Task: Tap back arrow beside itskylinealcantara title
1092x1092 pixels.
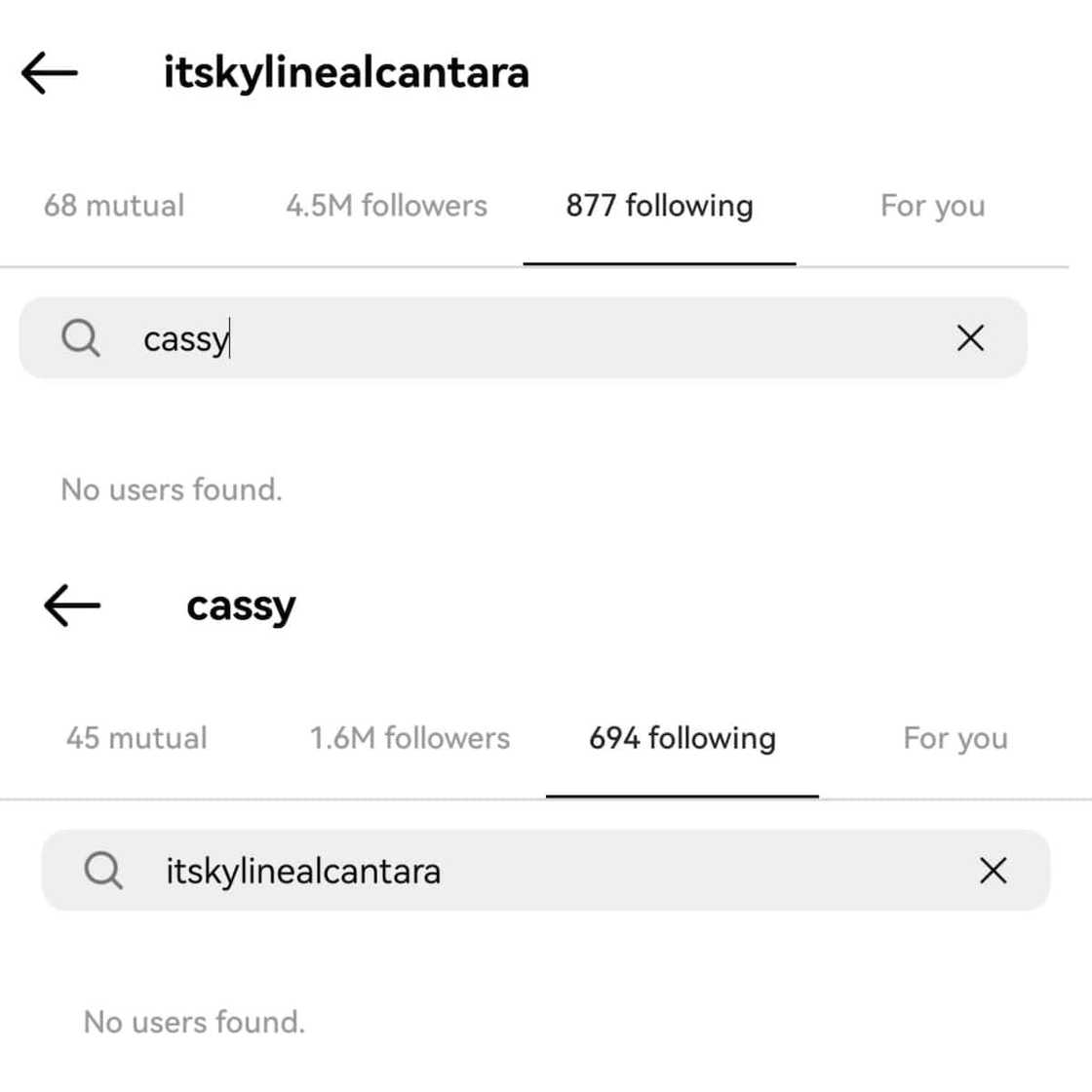Action: point(49,73)
